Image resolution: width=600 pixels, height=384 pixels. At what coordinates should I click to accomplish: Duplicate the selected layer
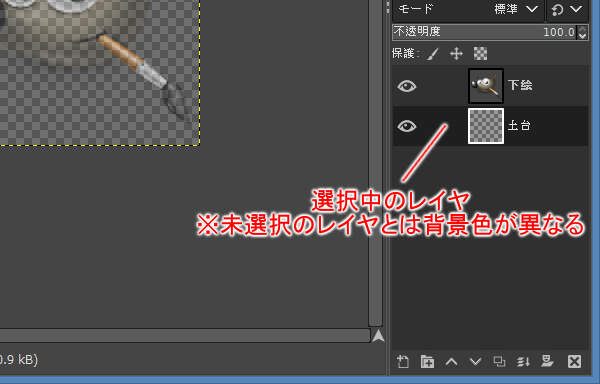[x=499, y=361]
